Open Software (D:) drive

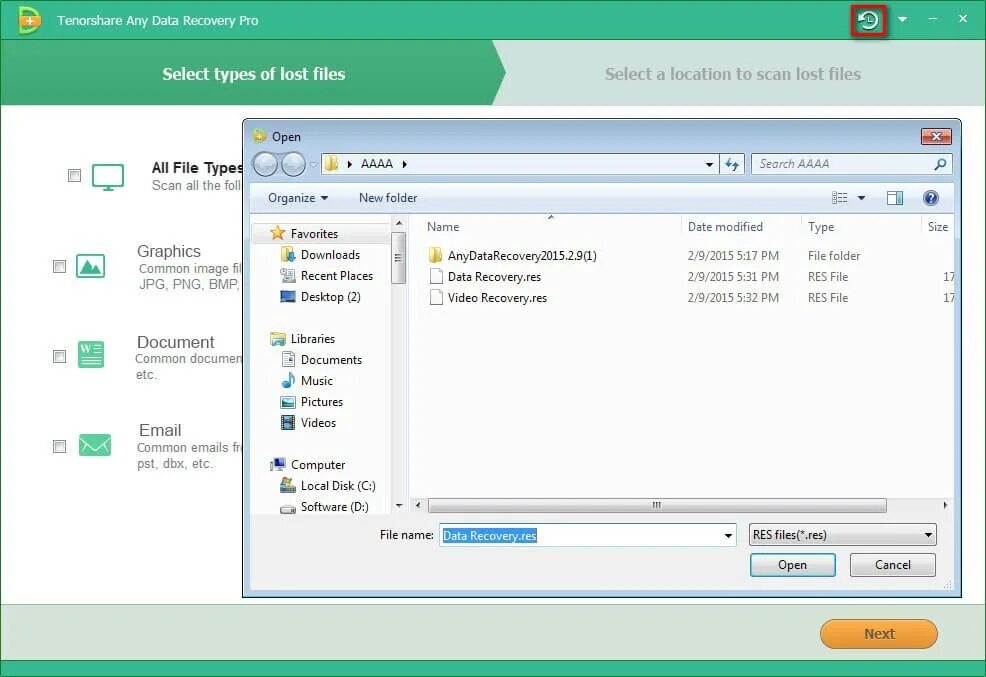coord(334,507)
